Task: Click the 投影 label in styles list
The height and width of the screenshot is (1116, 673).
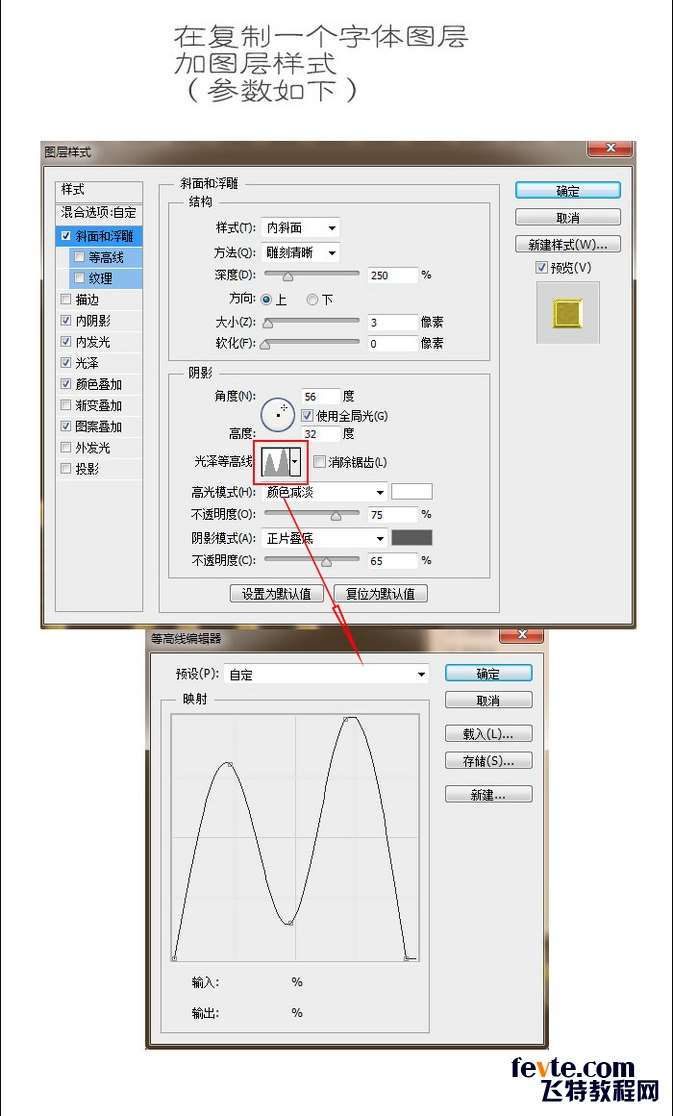Action: [88, 469]
